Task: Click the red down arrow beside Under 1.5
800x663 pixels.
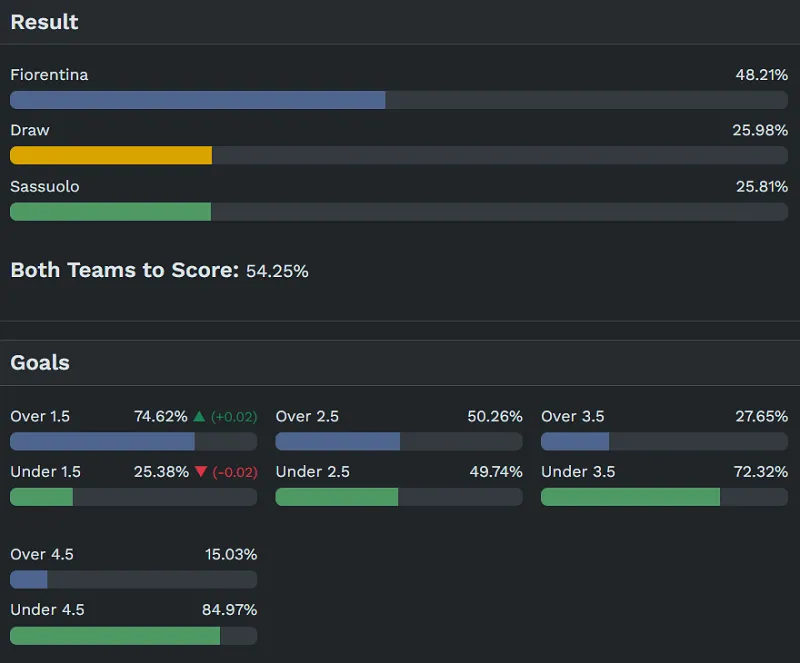Action: coord(199,472)
